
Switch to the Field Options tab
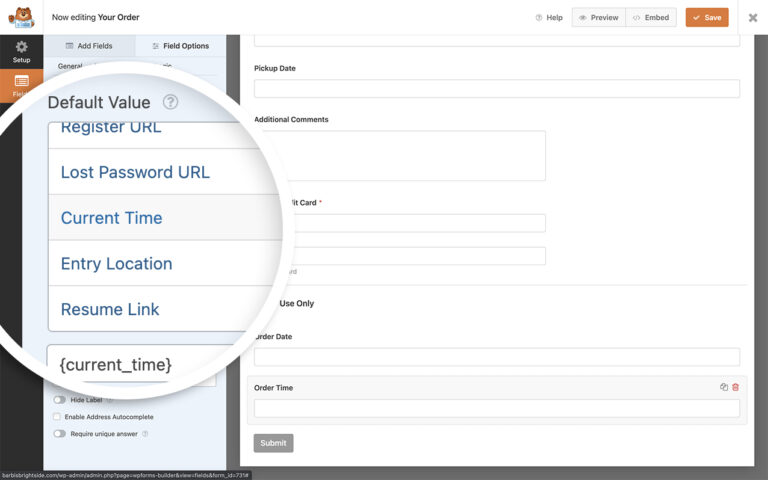coord(181,46)
